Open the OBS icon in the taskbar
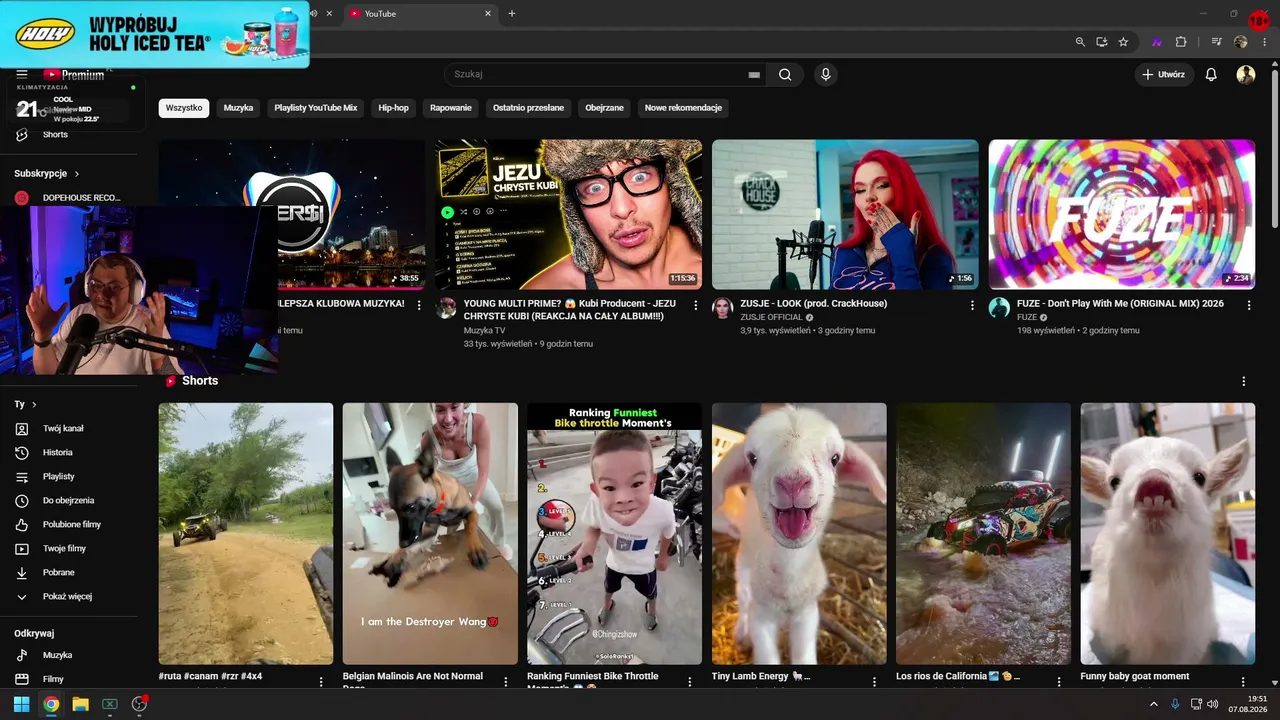 (139, 704)
